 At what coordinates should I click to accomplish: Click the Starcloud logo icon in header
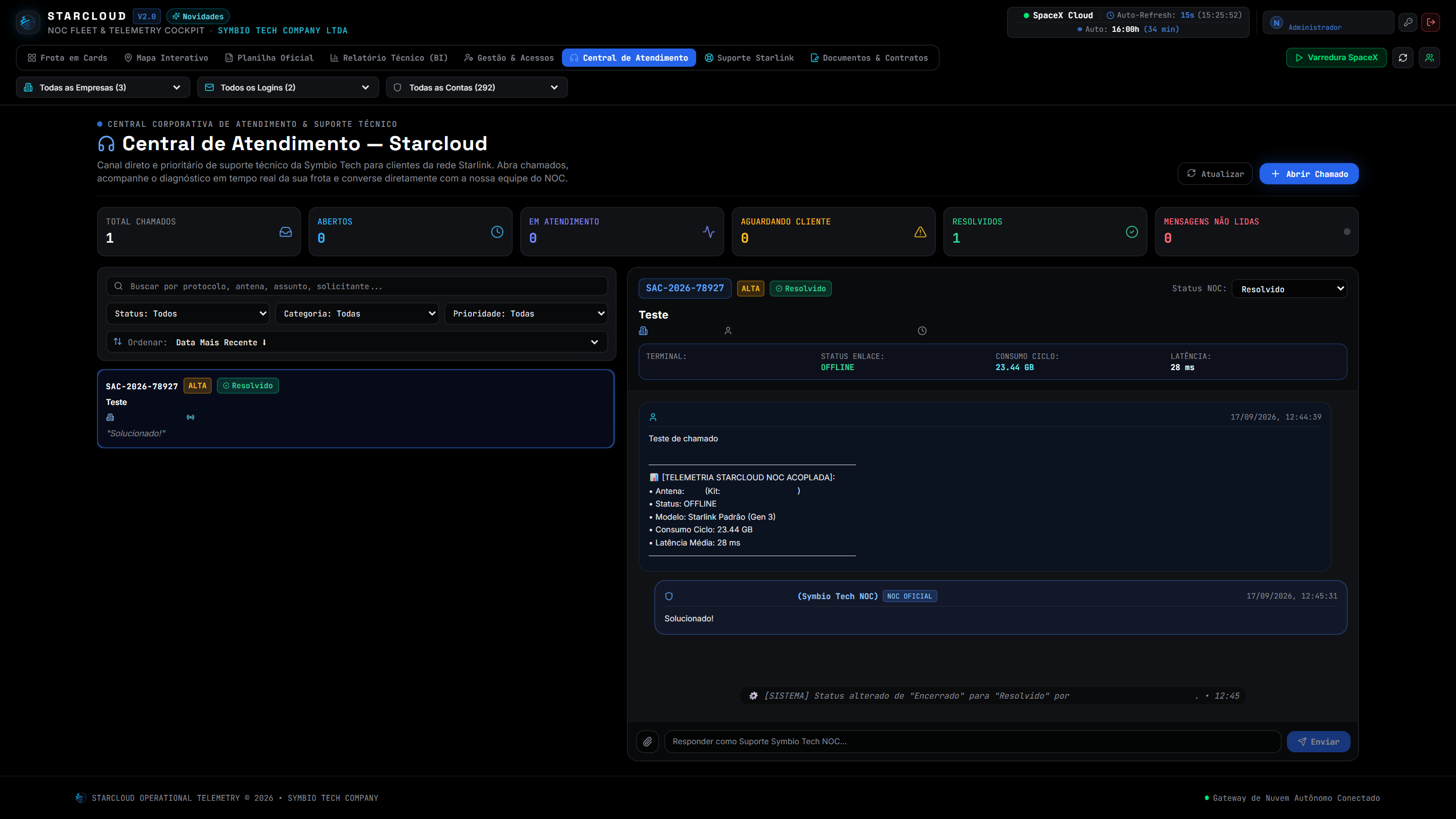click(27, 23)
